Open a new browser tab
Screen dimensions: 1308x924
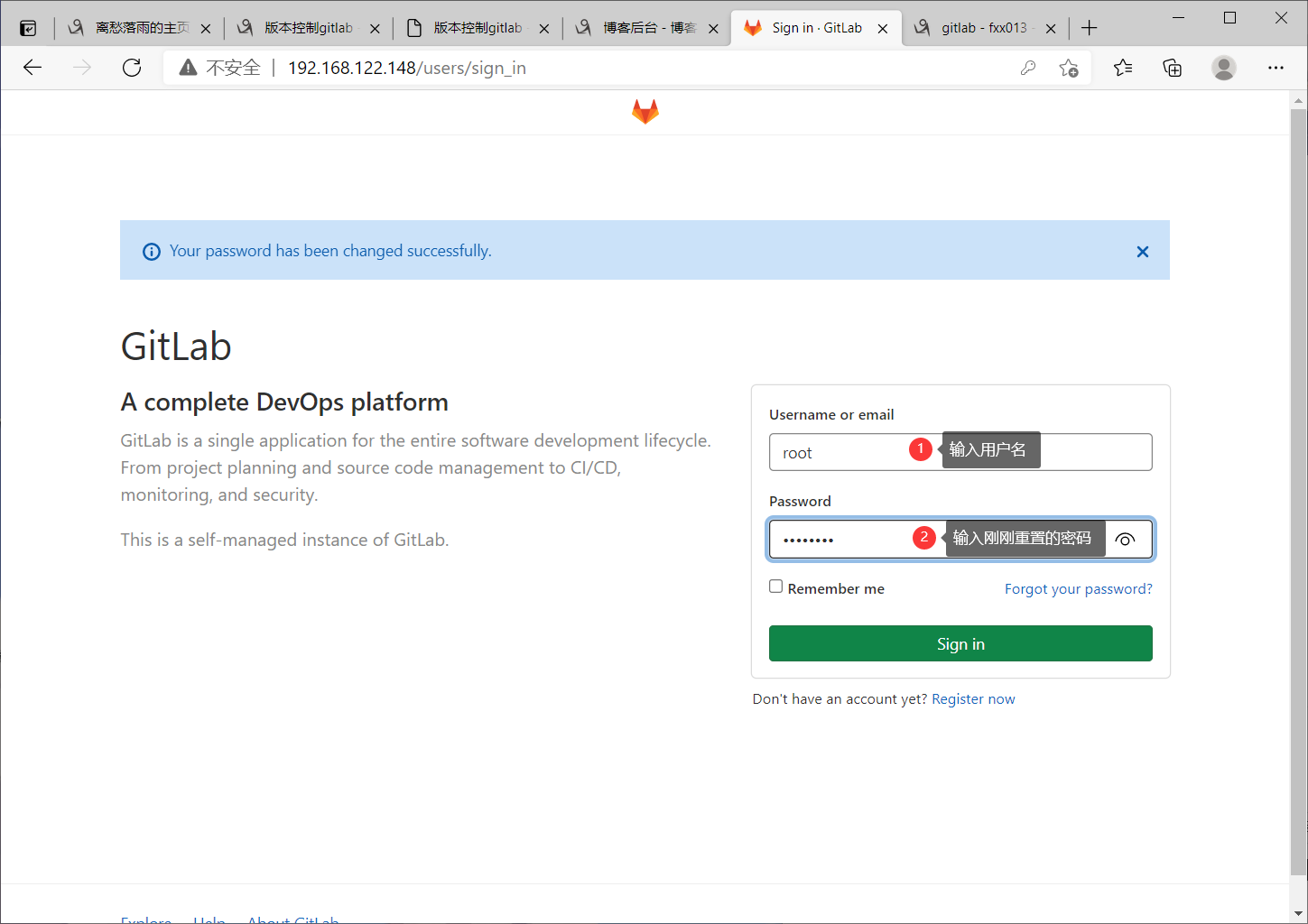tap(1090, 28)
